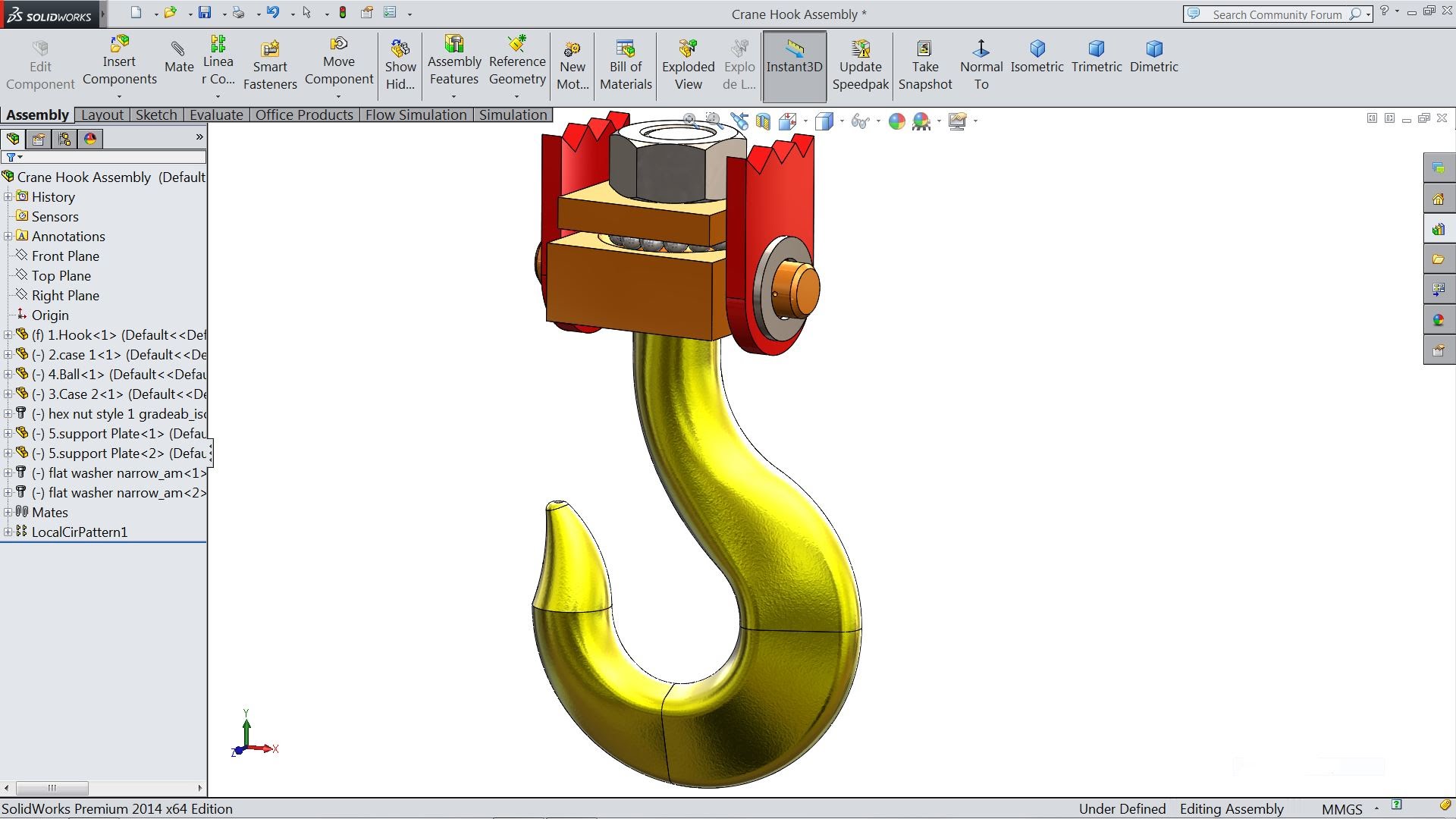Screen dimensions: 1456x819
Task: Expand panel with double chevron arrow
Action: (x=199, y=137)
